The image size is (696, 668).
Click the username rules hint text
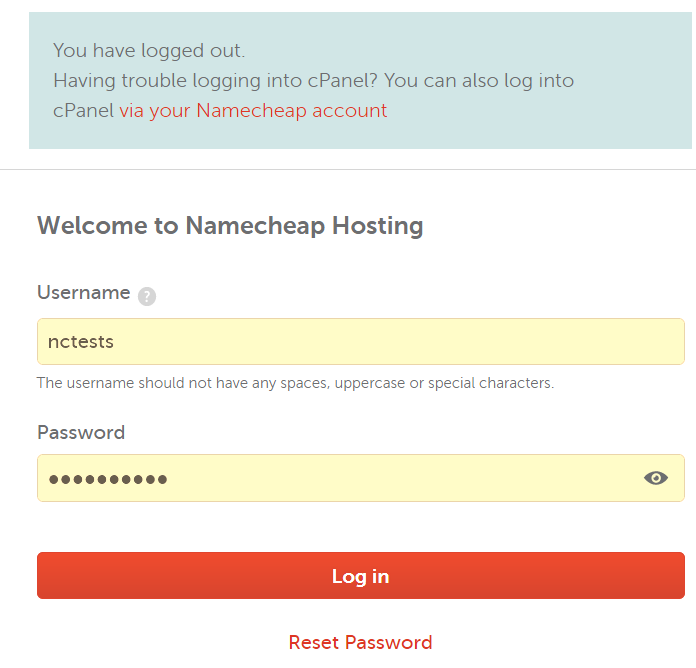[x=295, y=383]
